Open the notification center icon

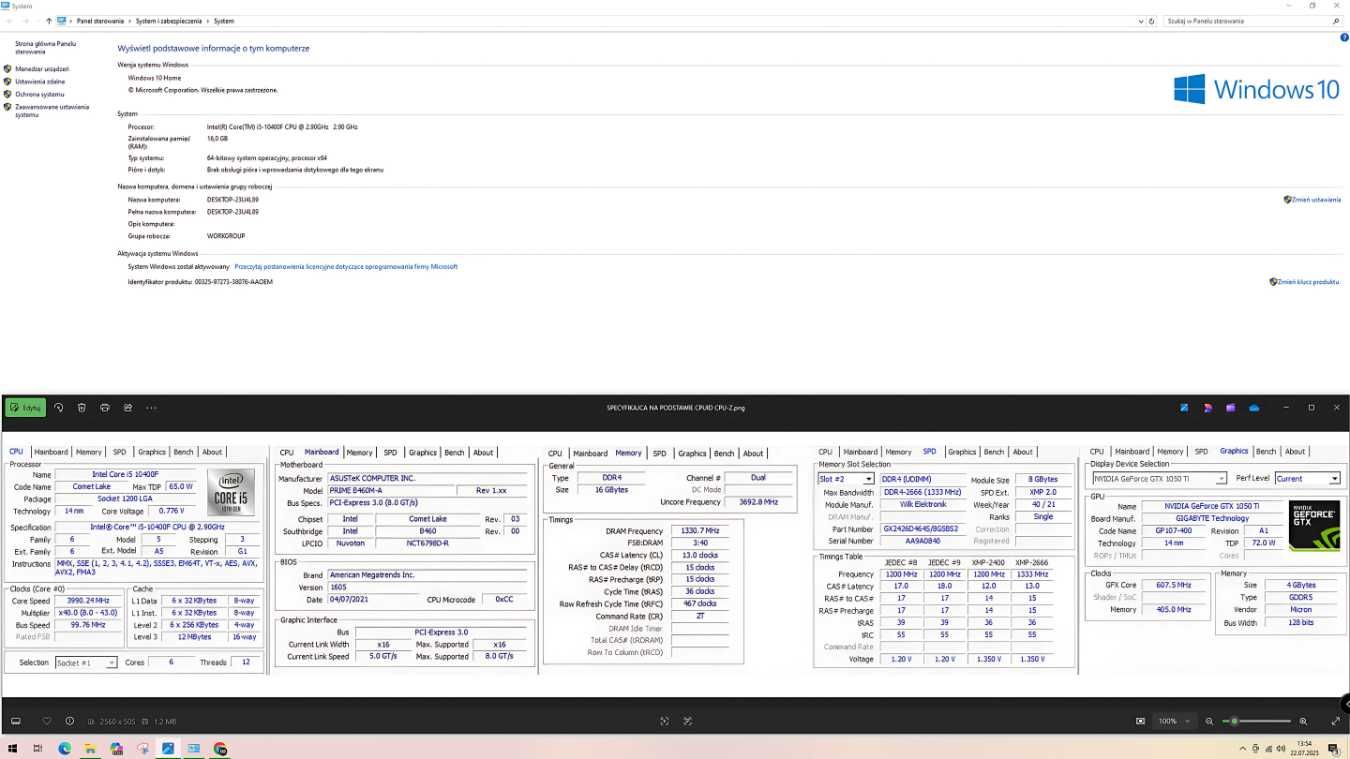click(x=1334, y=748)
